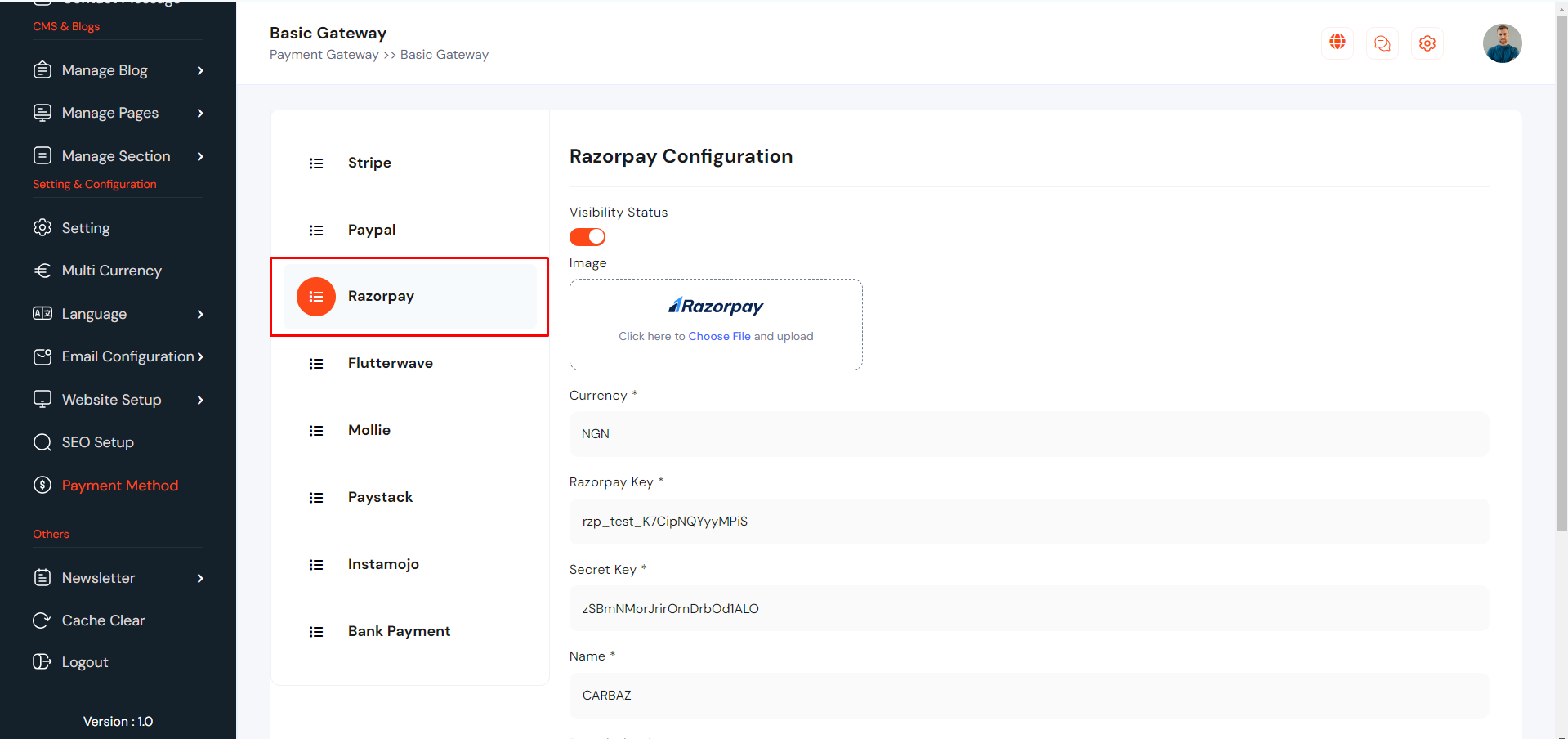
Task: Click the globe icon in header
Action: coord(1338,43)
